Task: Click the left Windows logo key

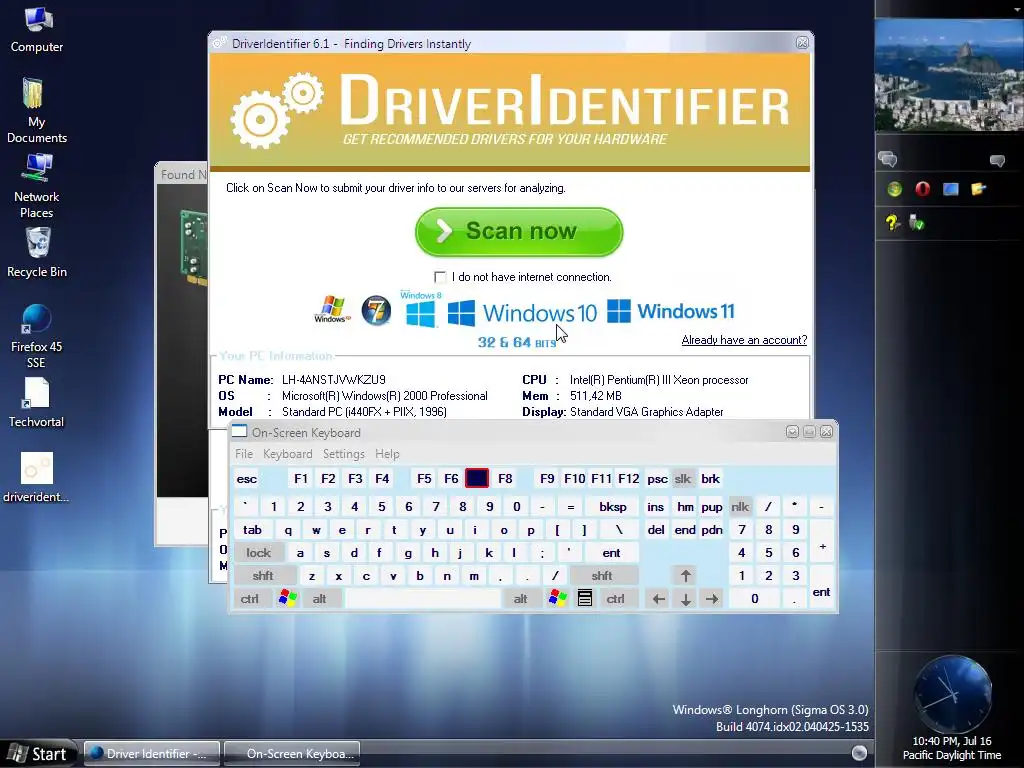Action: (287, 598)
